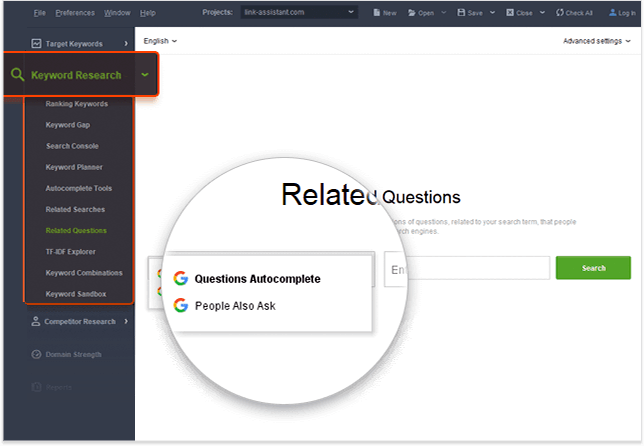Screen dimensions: 644x446
Task: Click the New project icon
Action: click(376, 13)
